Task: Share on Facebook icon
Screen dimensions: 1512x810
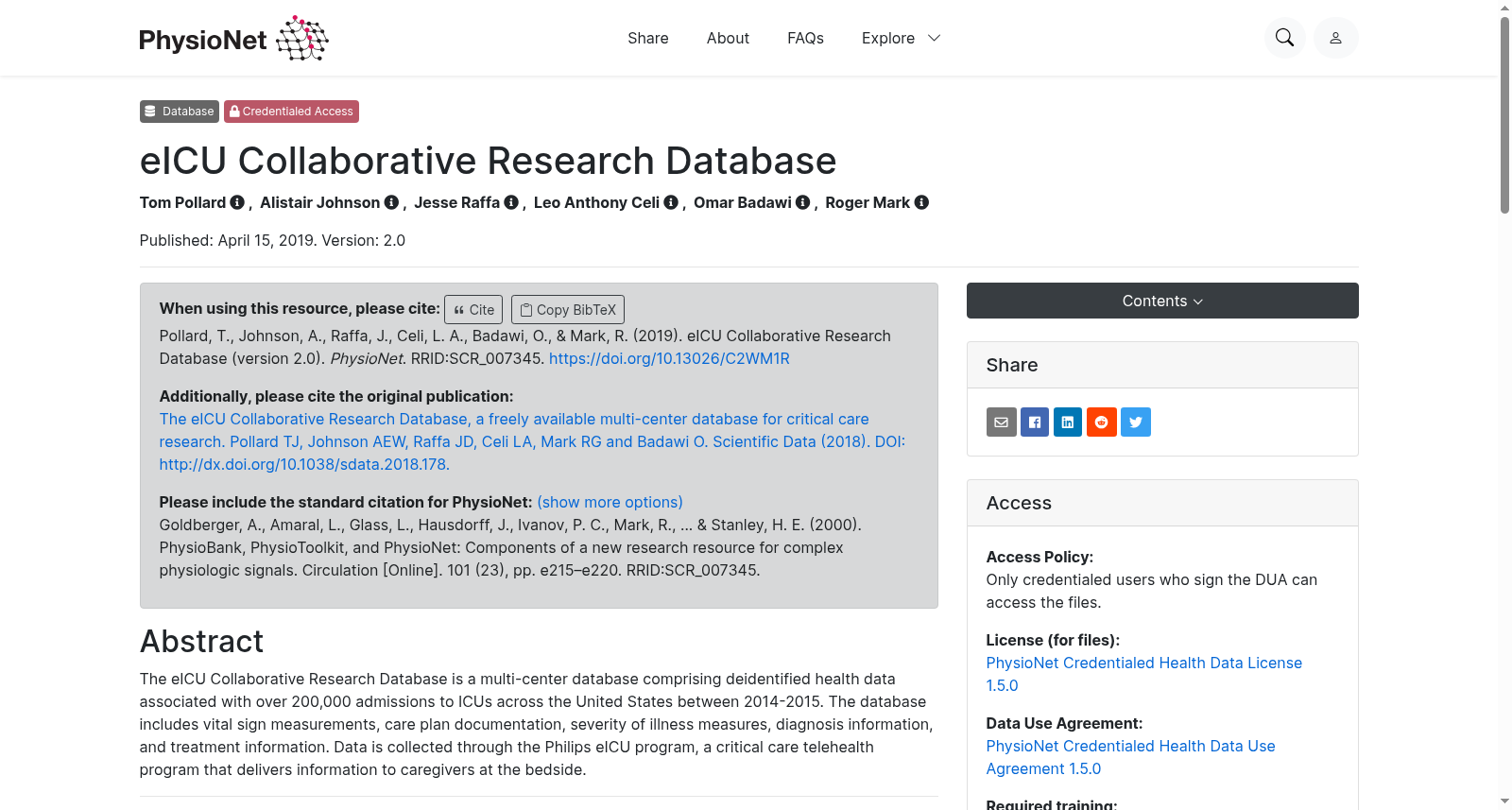Action: coord(1035,422)
